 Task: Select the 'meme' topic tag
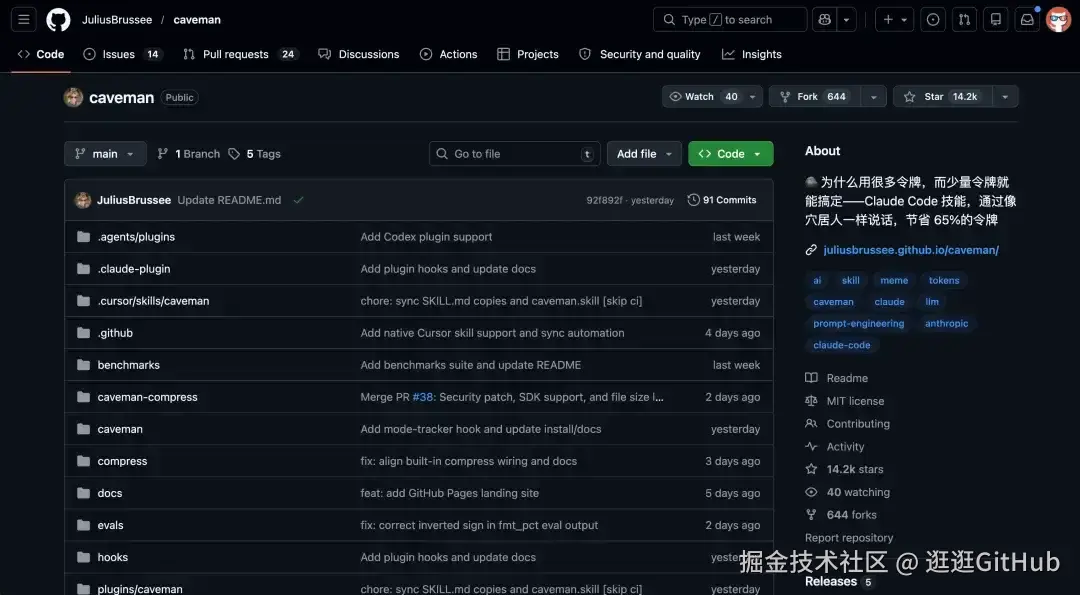[894, 280]
